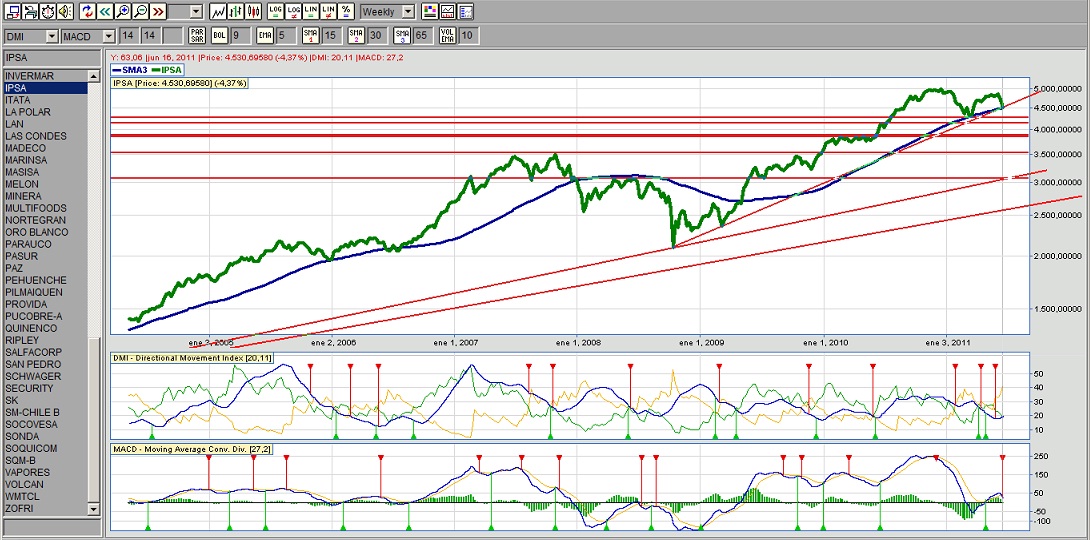Toggle the VOL EMA overlay
This screenshot has width=1090, height=540.
[447, 36]
